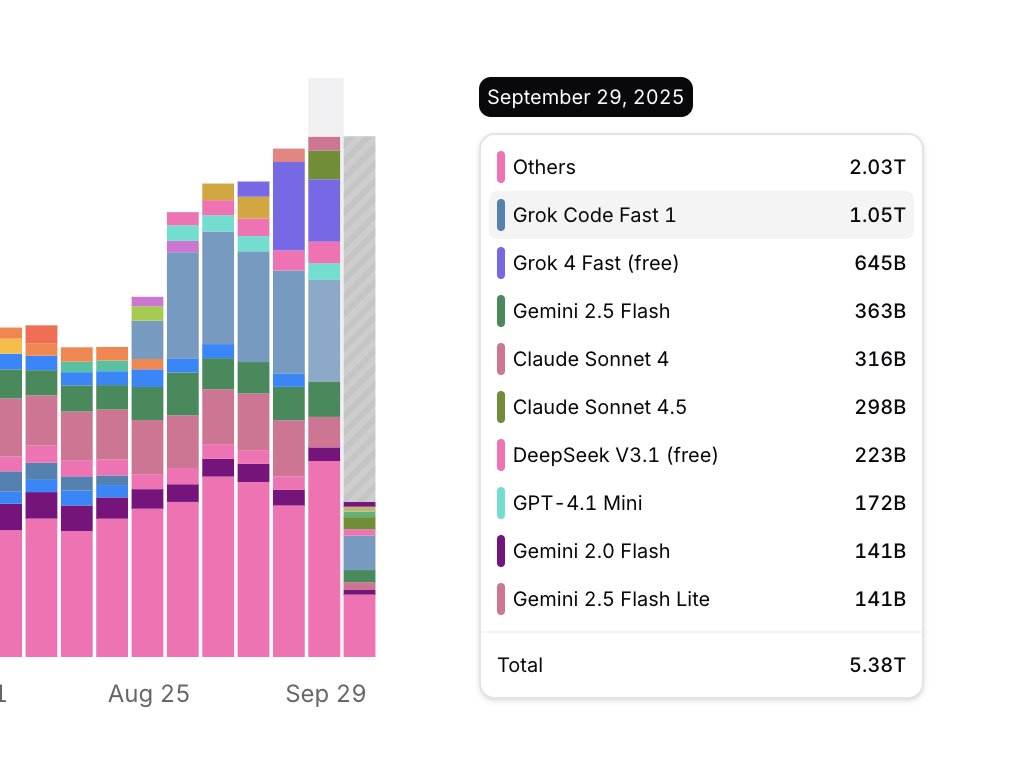Click the Claude Sonnet 4 legend label

click(590, 359)
